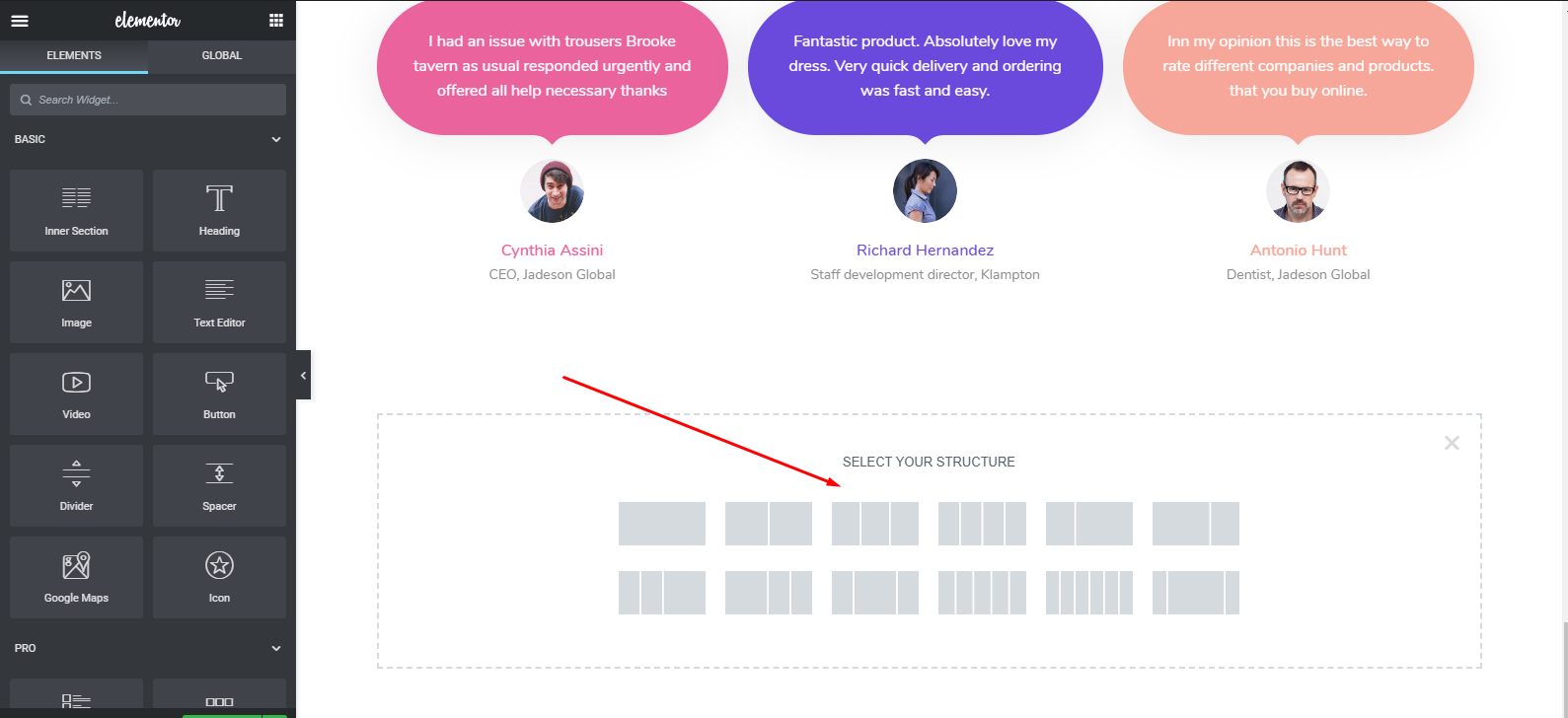Choose the single column structure
Viewport: 1568px width, 718px height.
point(662,524)
